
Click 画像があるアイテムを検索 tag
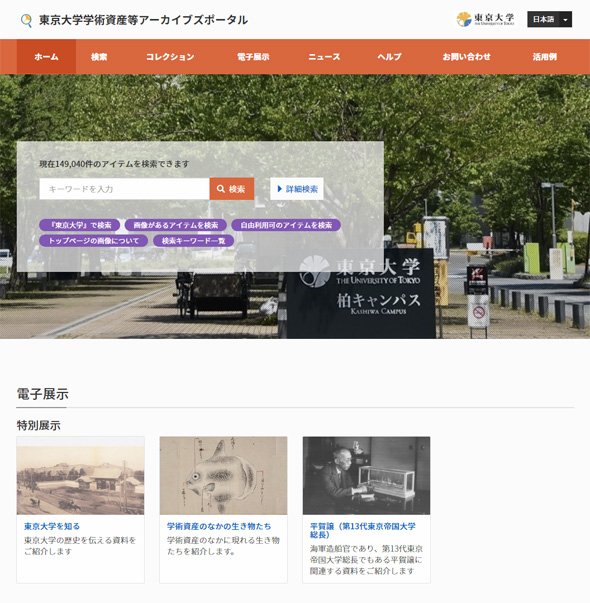point(175,225)
